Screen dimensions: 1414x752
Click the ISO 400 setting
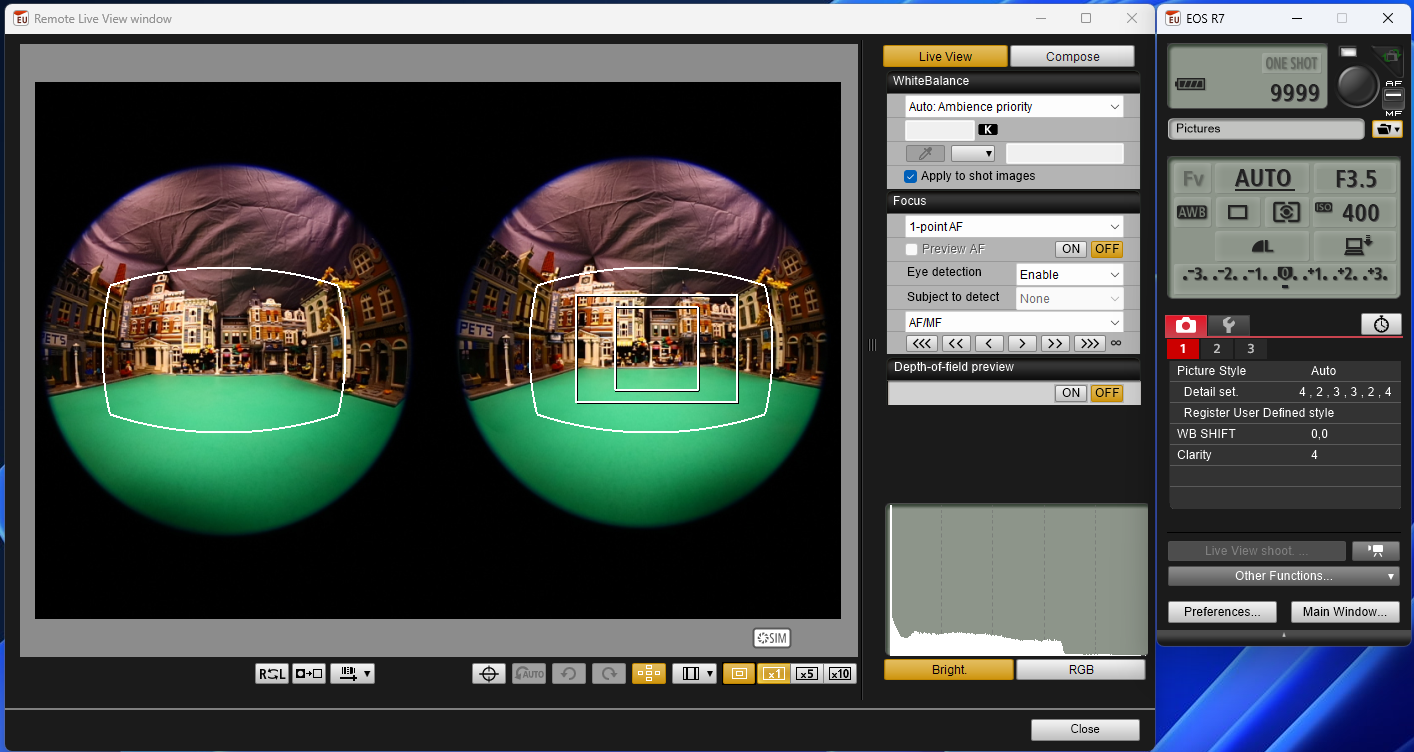pyautogui.click(x=1356, y=212)
